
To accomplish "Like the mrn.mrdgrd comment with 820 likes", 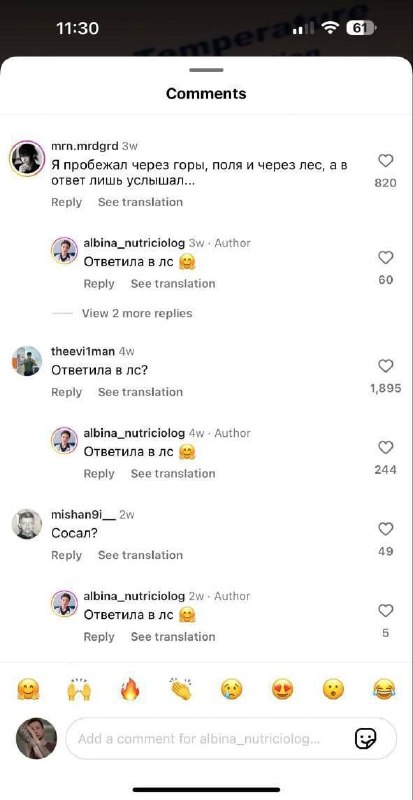I will [x=385, y=161].
